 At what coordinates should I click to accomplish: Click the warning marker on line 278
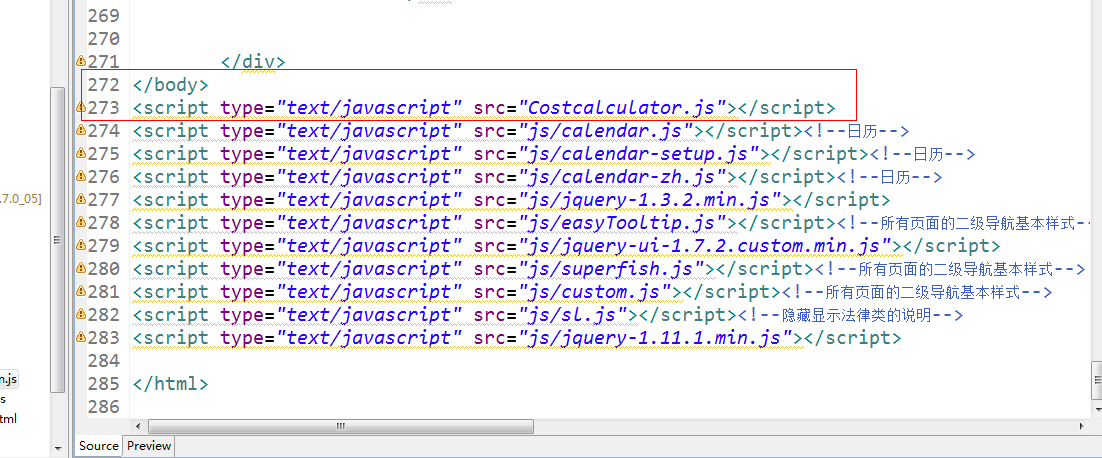click(80, 223)
